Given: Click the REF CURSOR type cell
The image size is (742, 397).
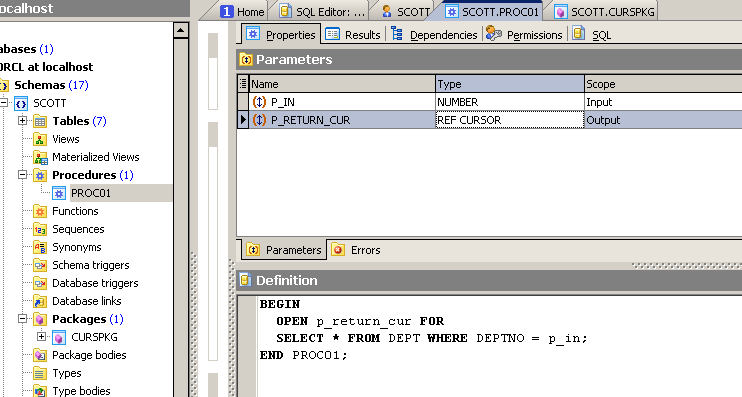Looking at the screenshot, I should (x=510, y=120).
